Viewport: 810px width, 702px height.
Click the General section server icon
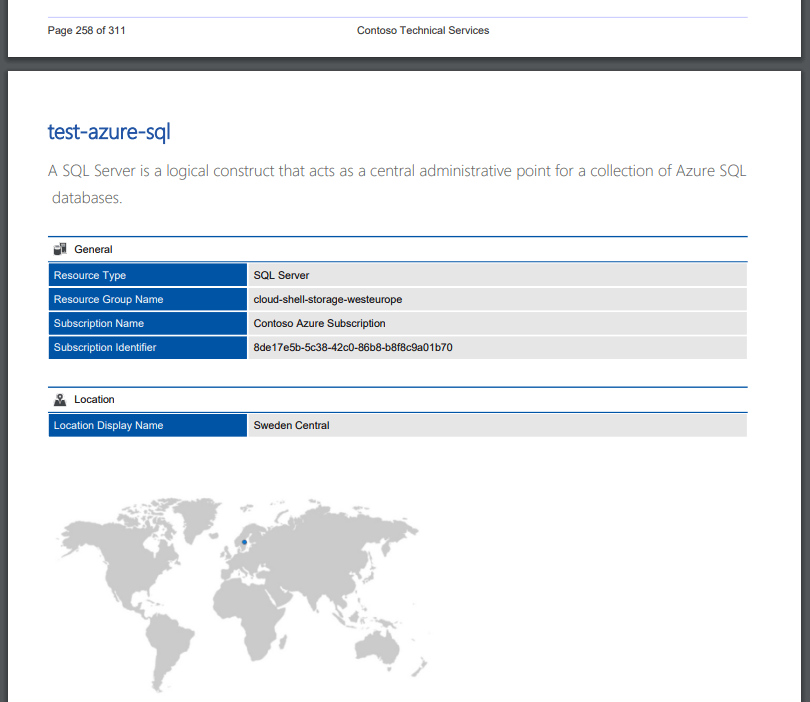tap(60, 249)
